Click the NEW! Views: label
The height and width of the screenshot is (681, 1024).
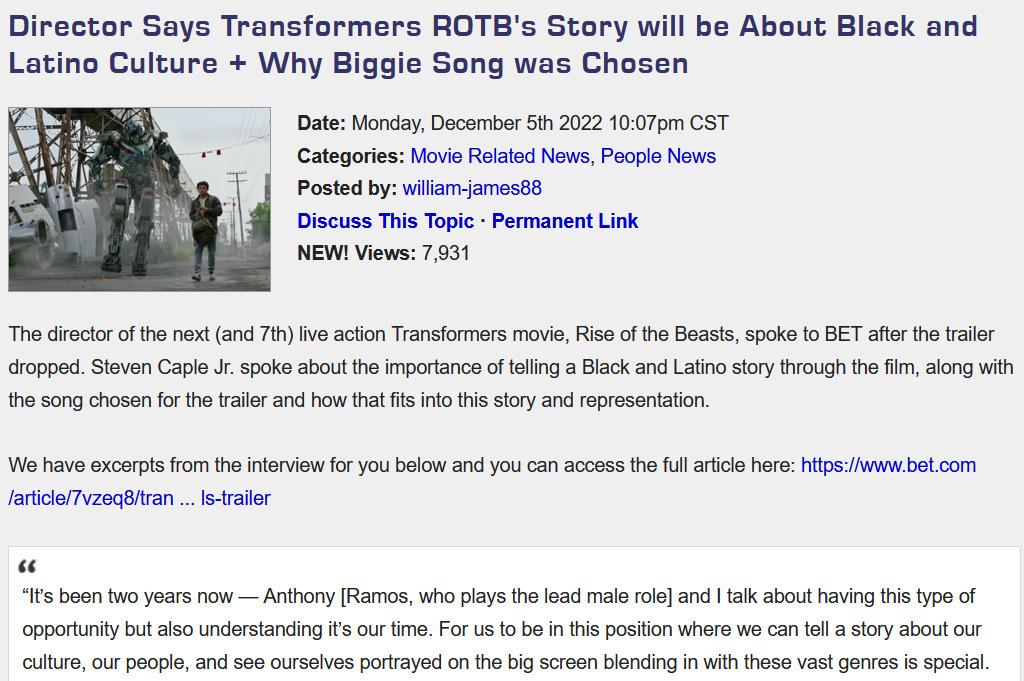tap(356, 253)
